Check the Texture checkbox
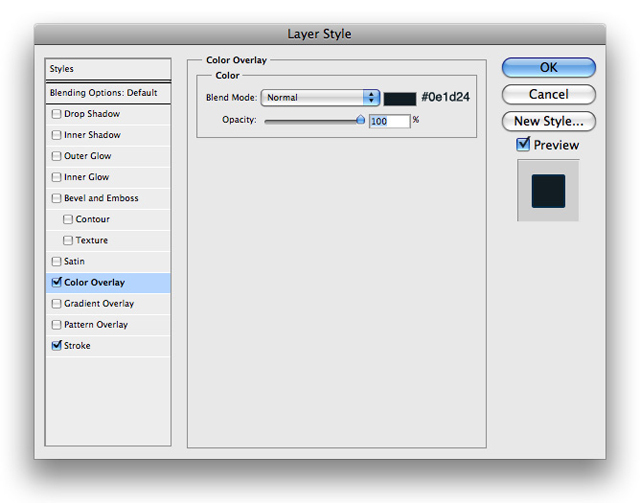This screenshot has width=640, height=503. (x=68, y=240)
